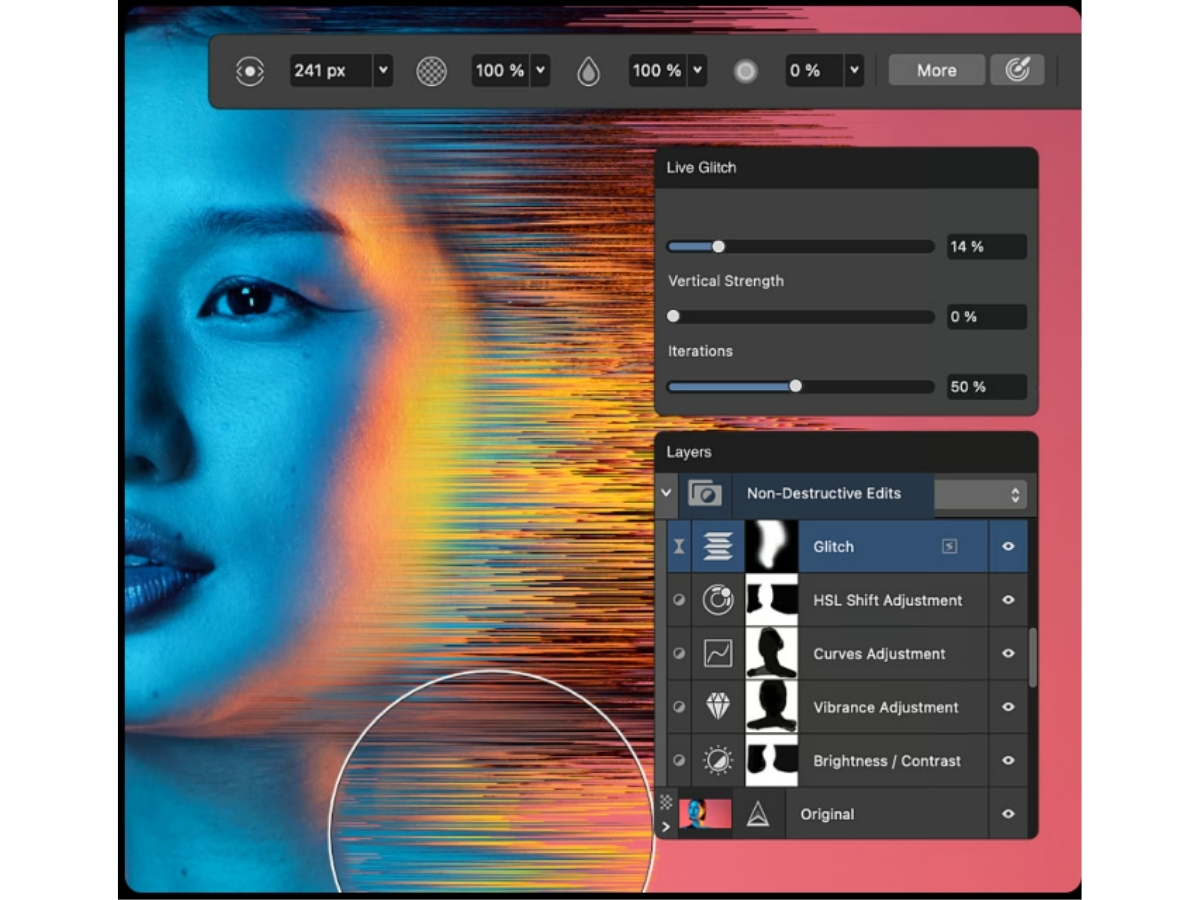1200x900 pixels.
Task: Click the Iterations 50 % field
Action: click(987, 386)
